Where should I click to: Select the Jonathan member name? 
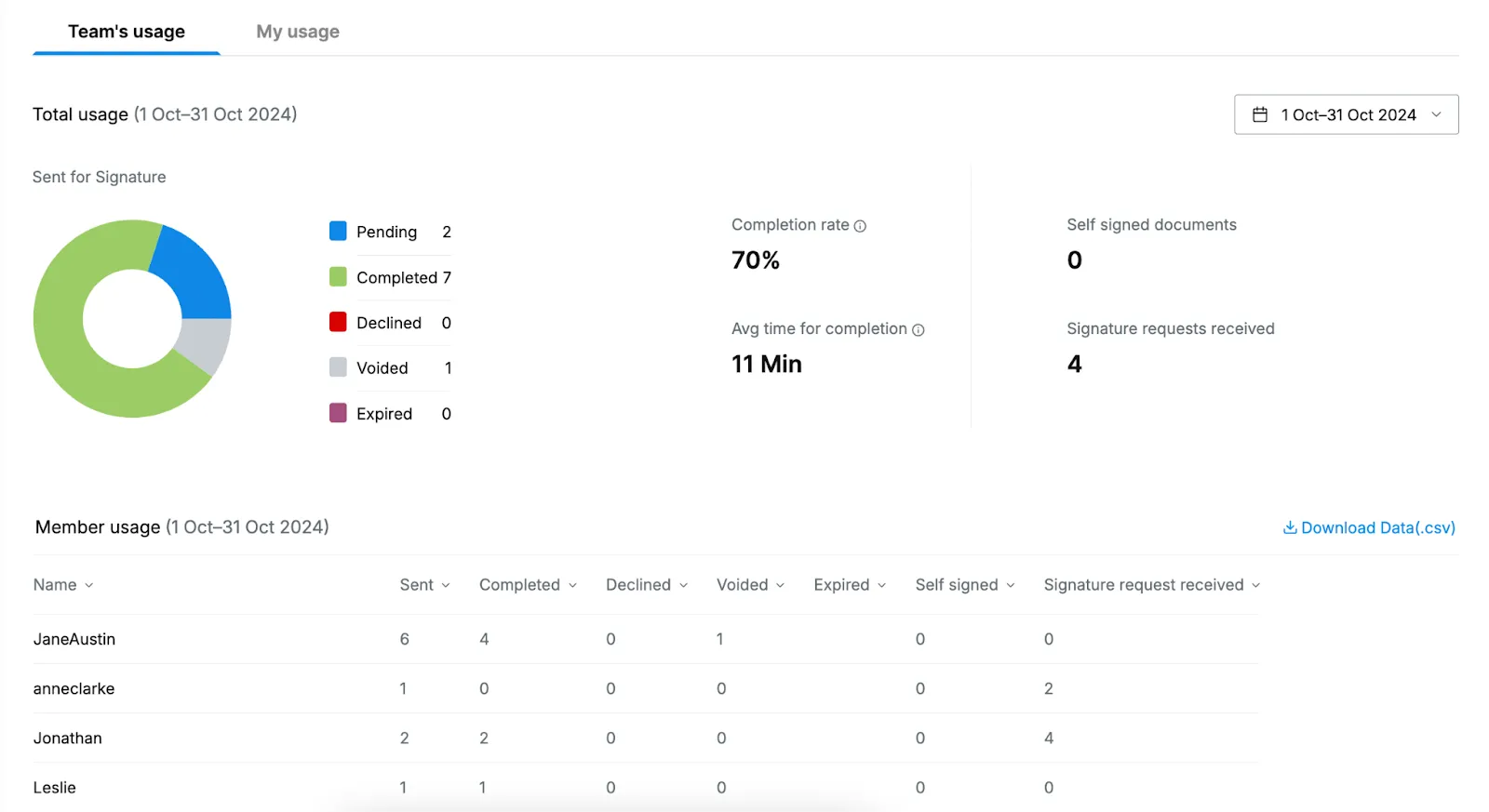(68, 738)
